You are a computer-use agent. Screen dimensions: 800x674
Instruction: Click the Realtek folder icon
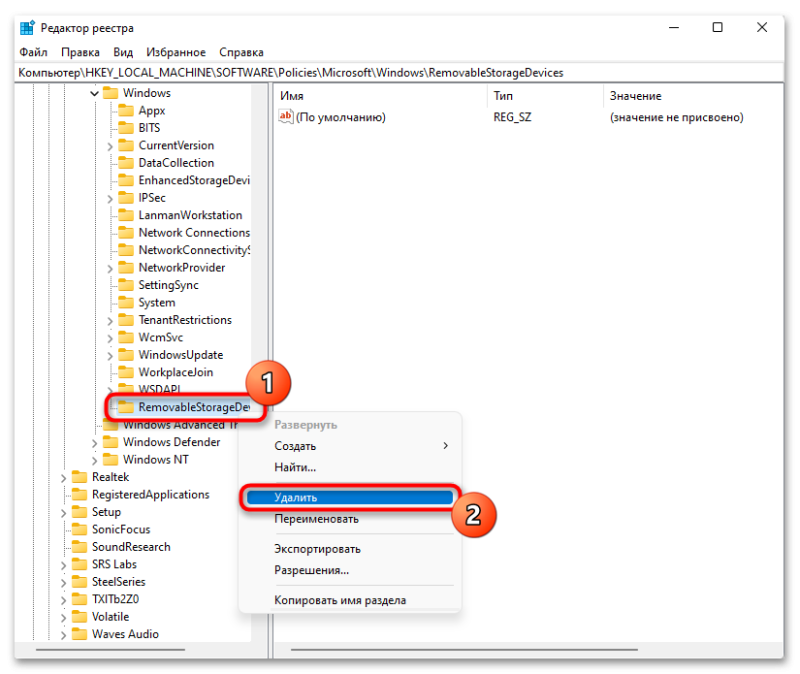coord(79,477)
